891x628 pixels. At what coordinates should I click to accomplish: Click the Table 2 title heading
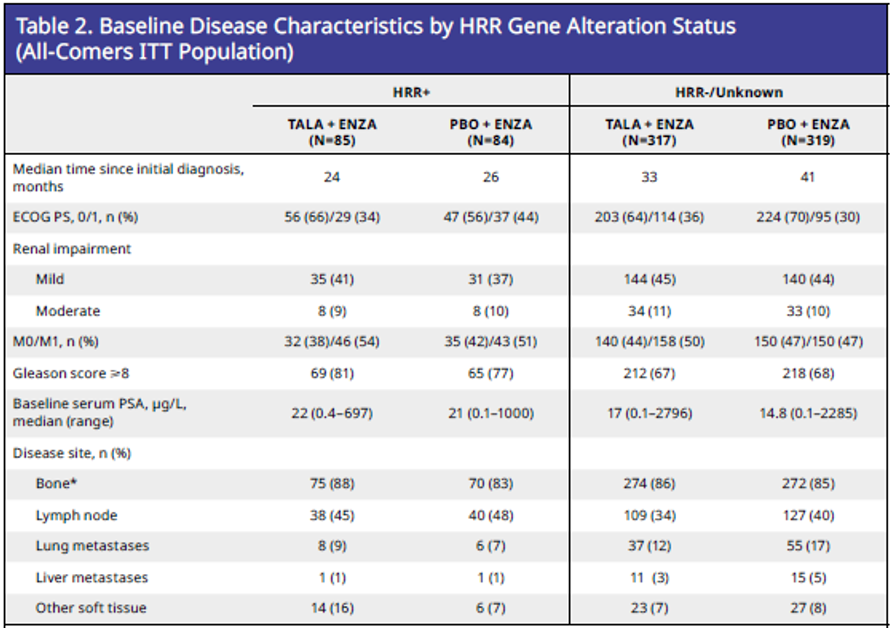[374, 38]
